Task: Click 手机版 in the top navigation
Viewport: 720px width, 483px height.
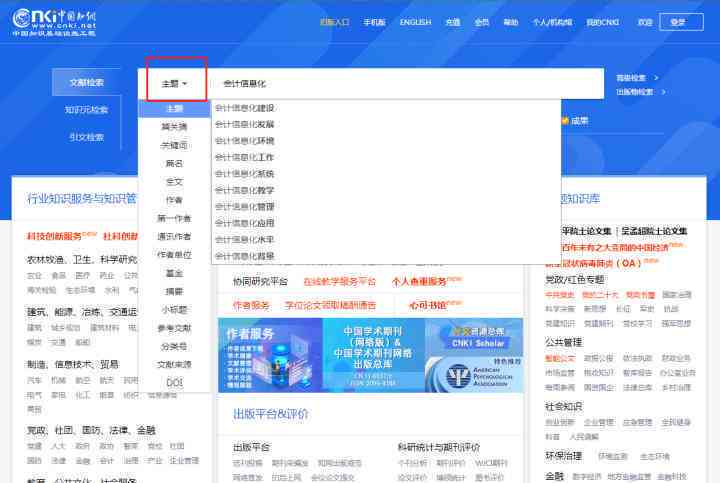Action: pos(374,22)
